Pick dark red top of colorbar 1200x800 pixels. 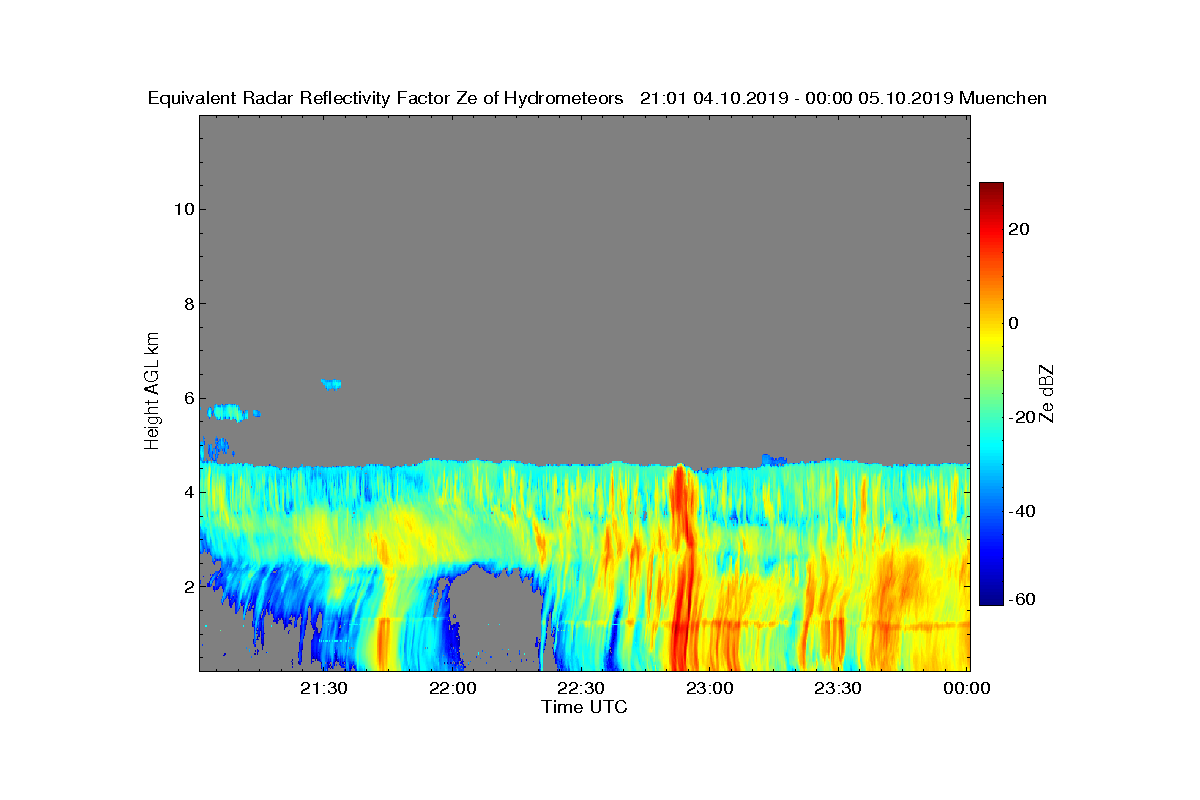click(991, 190)
